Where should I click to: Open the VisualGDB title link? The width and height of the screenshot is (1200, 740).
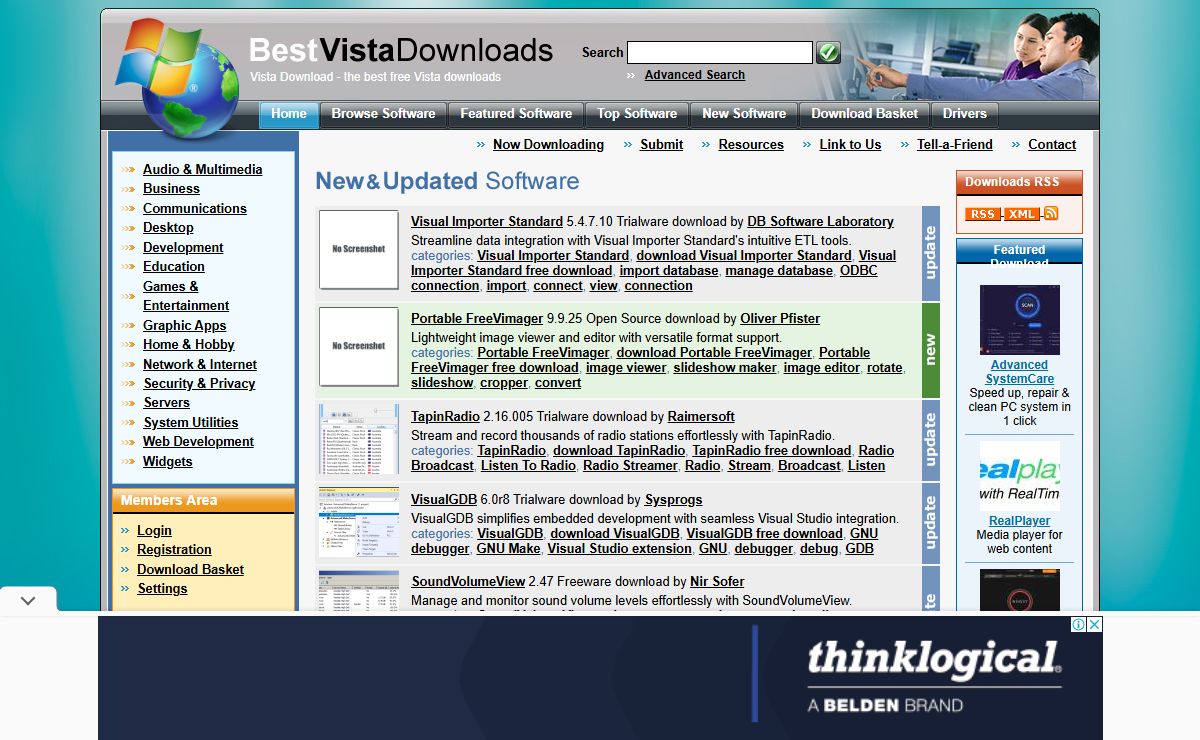(x=444, y=500)
